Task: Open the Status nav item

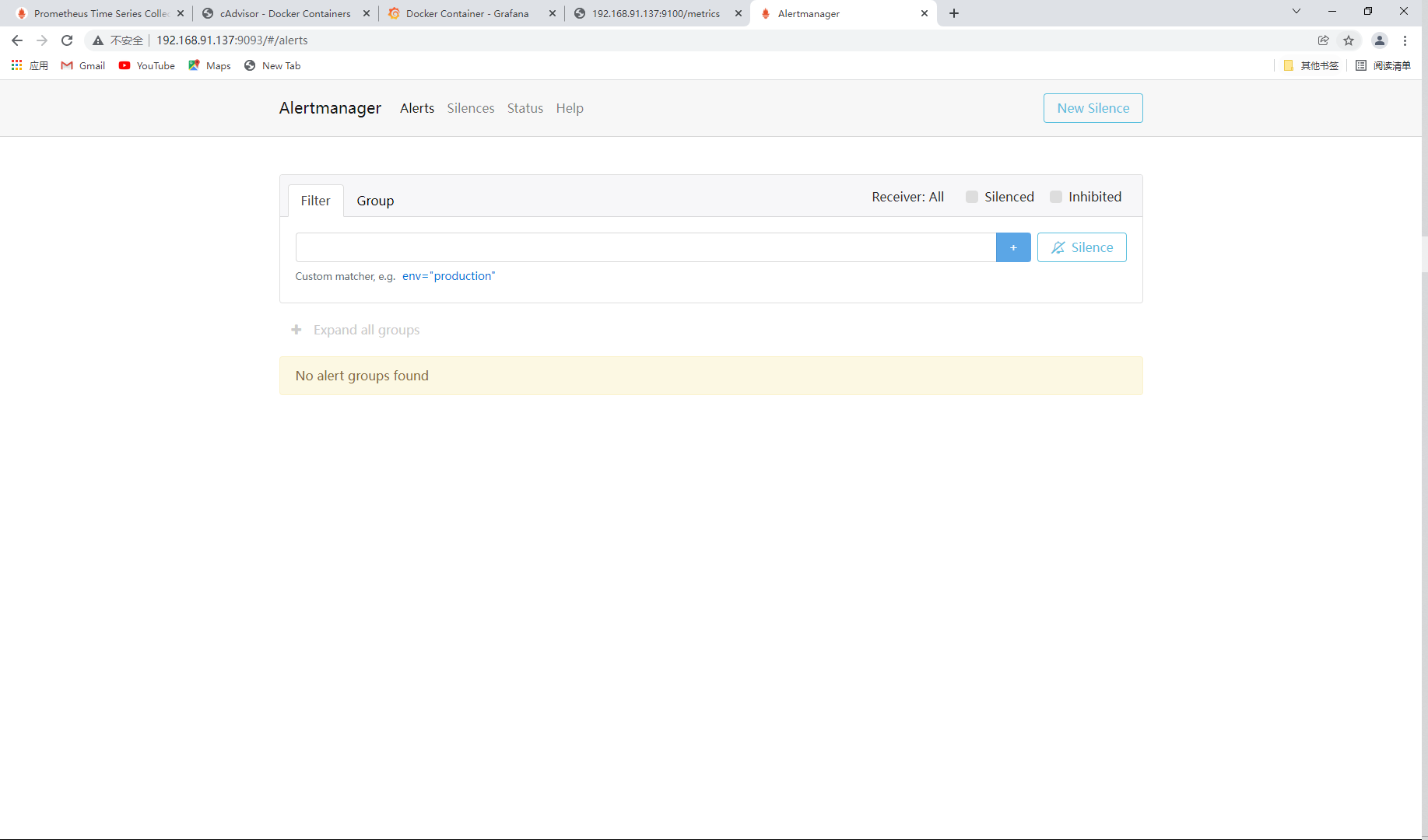Action: (525, 108)
